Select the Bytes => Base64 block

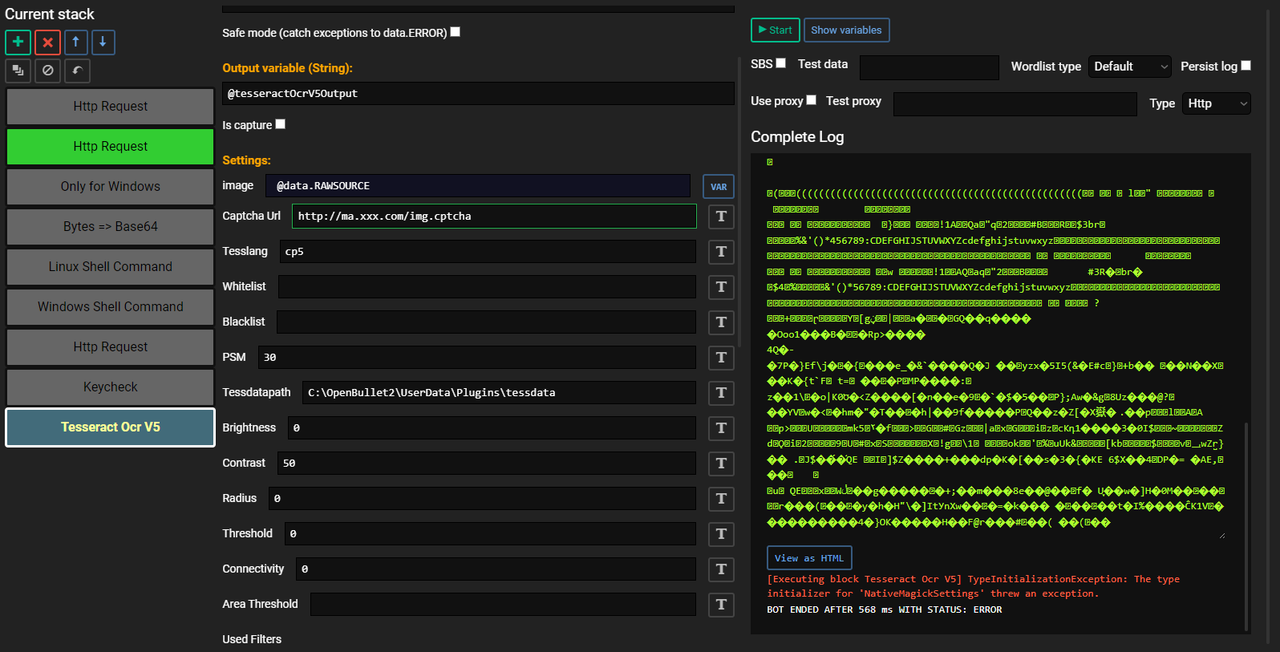(x=110, y=226)
